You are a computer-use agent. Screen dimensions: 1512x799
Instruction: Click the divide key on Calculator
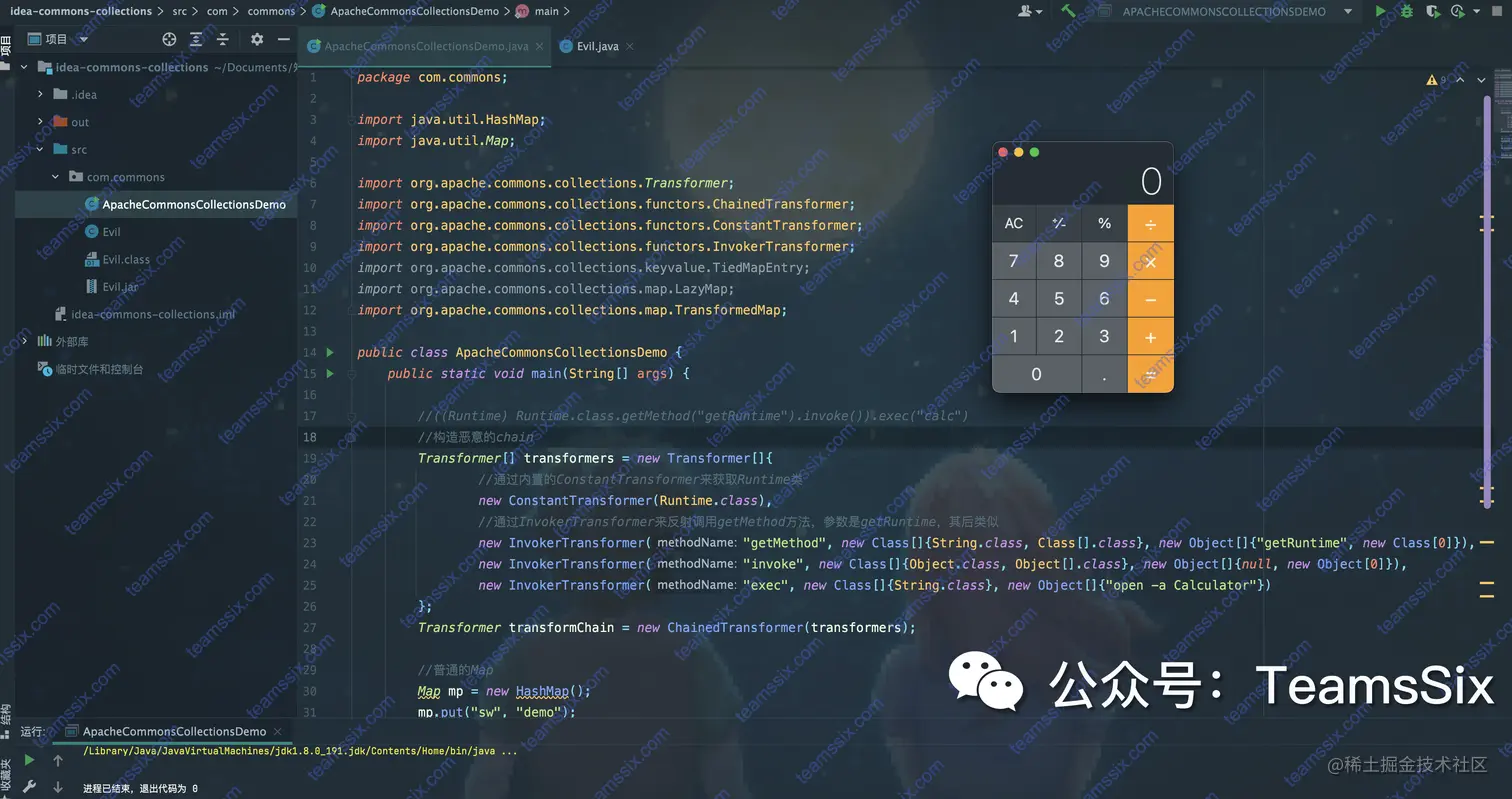1150,223
